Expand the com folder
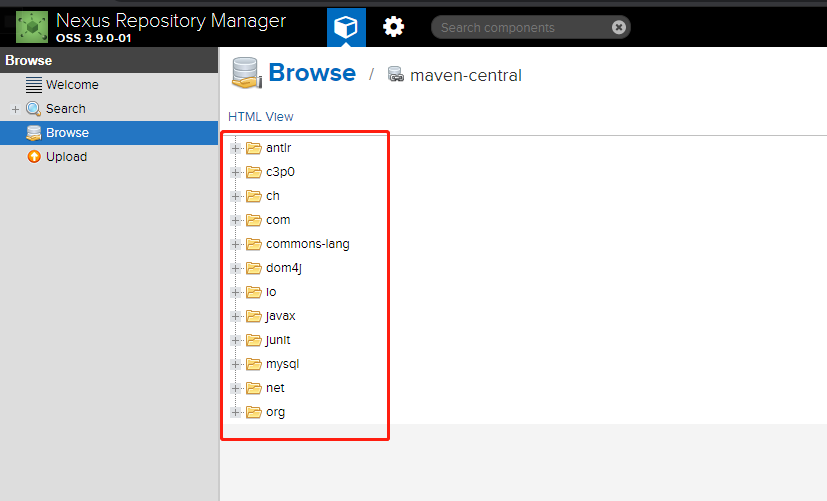 pyautogui.click(x=236, y=220)
